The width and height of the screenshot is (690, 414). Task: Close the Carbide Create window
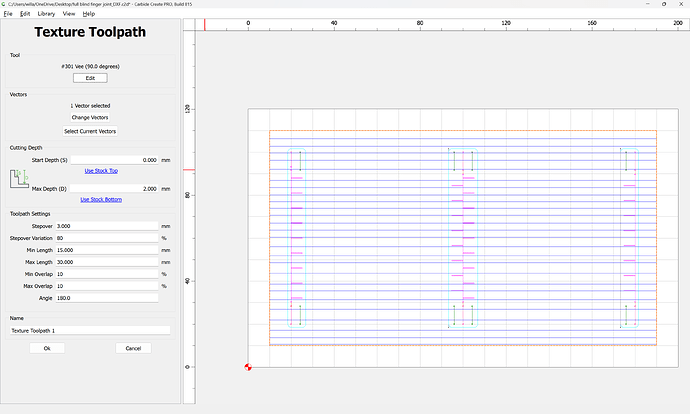click(x=681, y=4)
